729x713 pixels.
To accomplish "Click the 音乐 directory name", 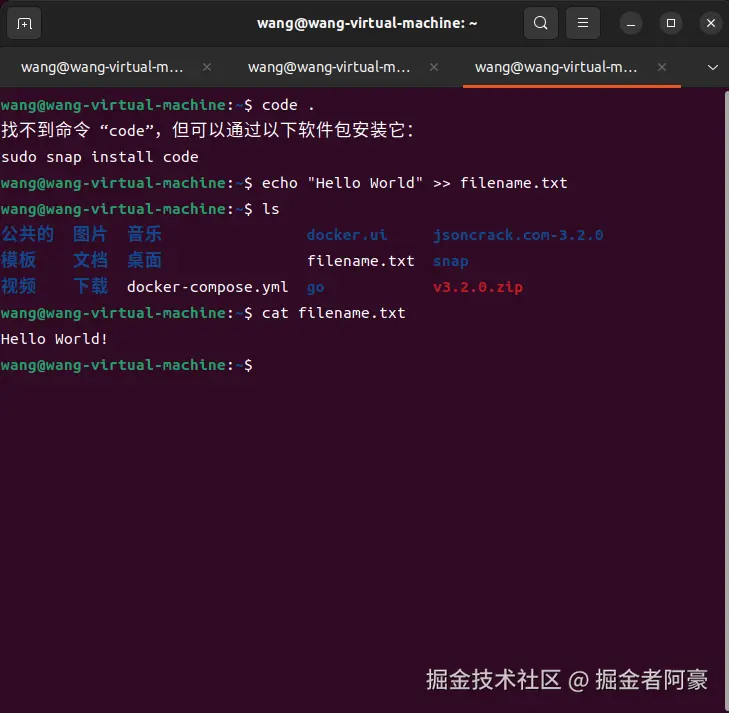I will coord(144,234).
